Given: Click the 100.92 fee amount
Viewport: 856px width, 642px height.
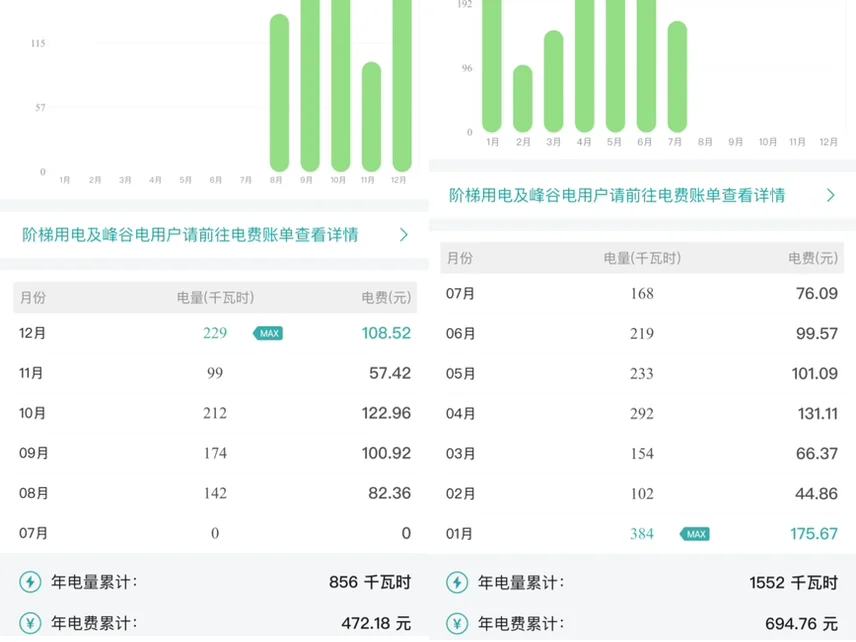Looking at the screenshot, I should [386, 453].
